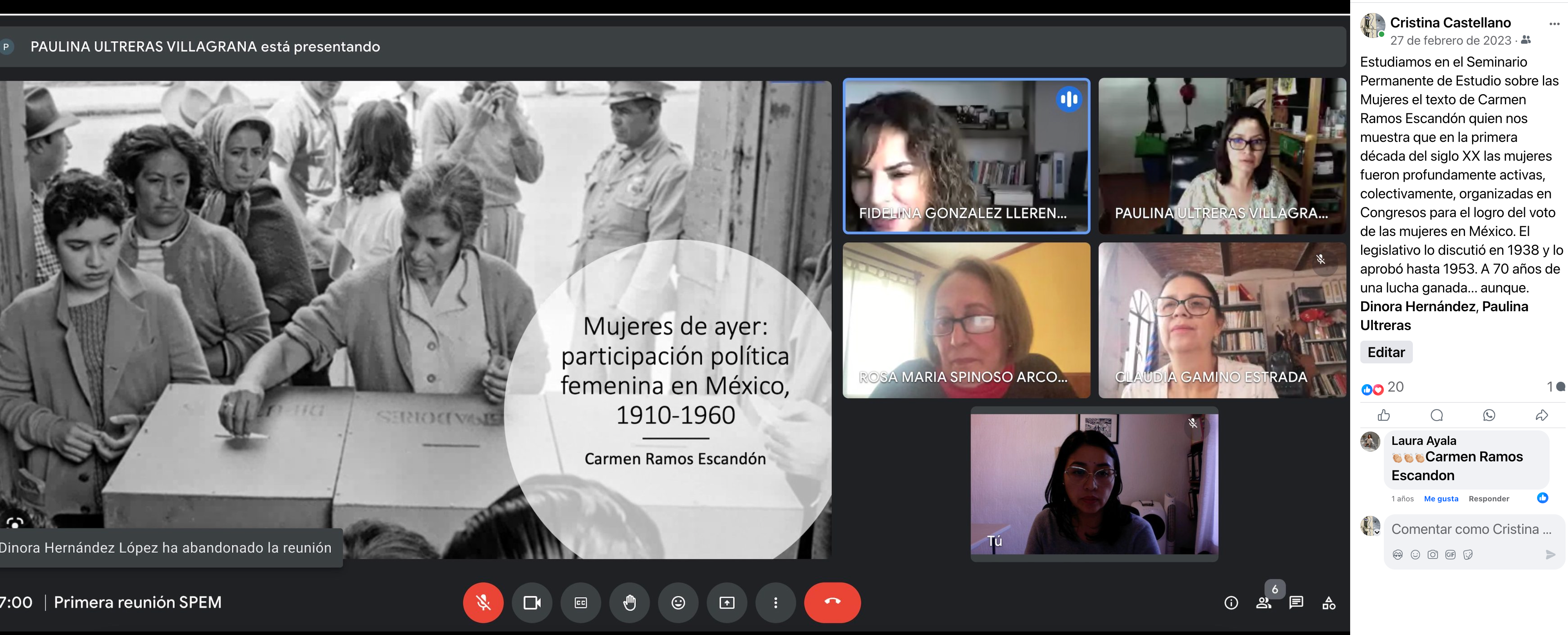Open the emoji reactions button
The image size is (1568, 635).
tap(678, 602)
